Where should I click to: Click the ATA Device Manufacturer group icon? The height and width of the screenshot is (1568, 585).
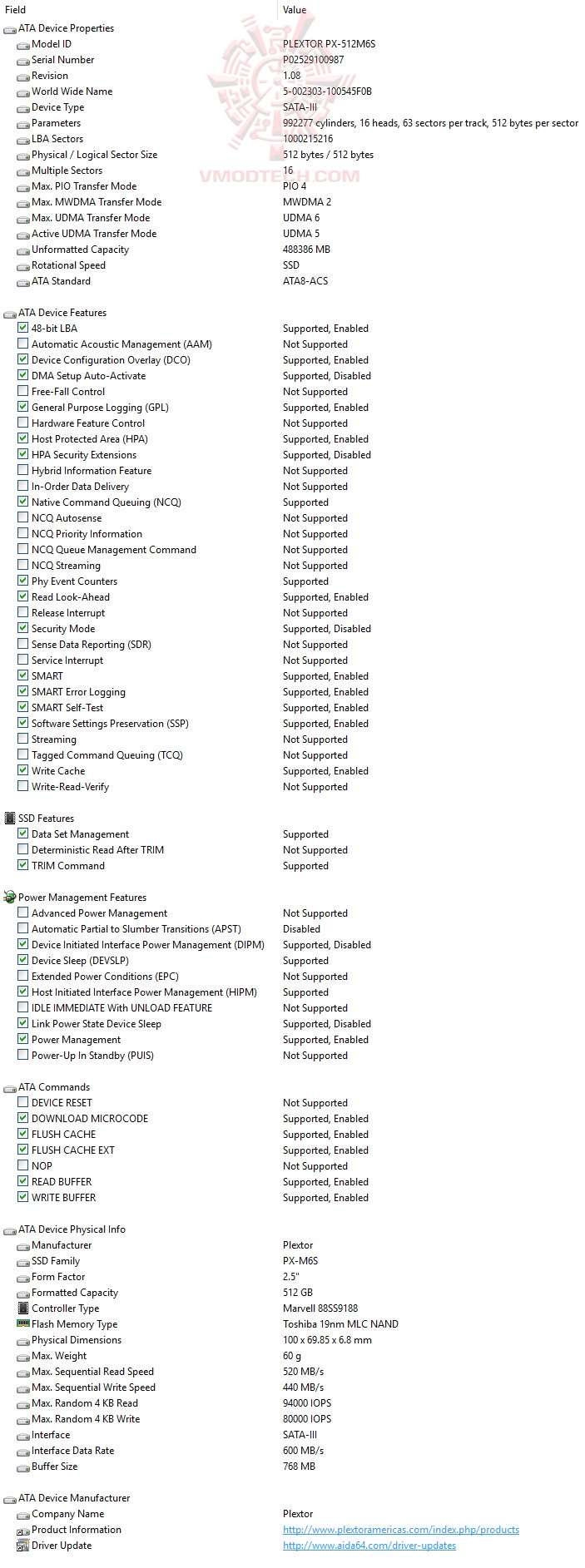pos(10,1499)
